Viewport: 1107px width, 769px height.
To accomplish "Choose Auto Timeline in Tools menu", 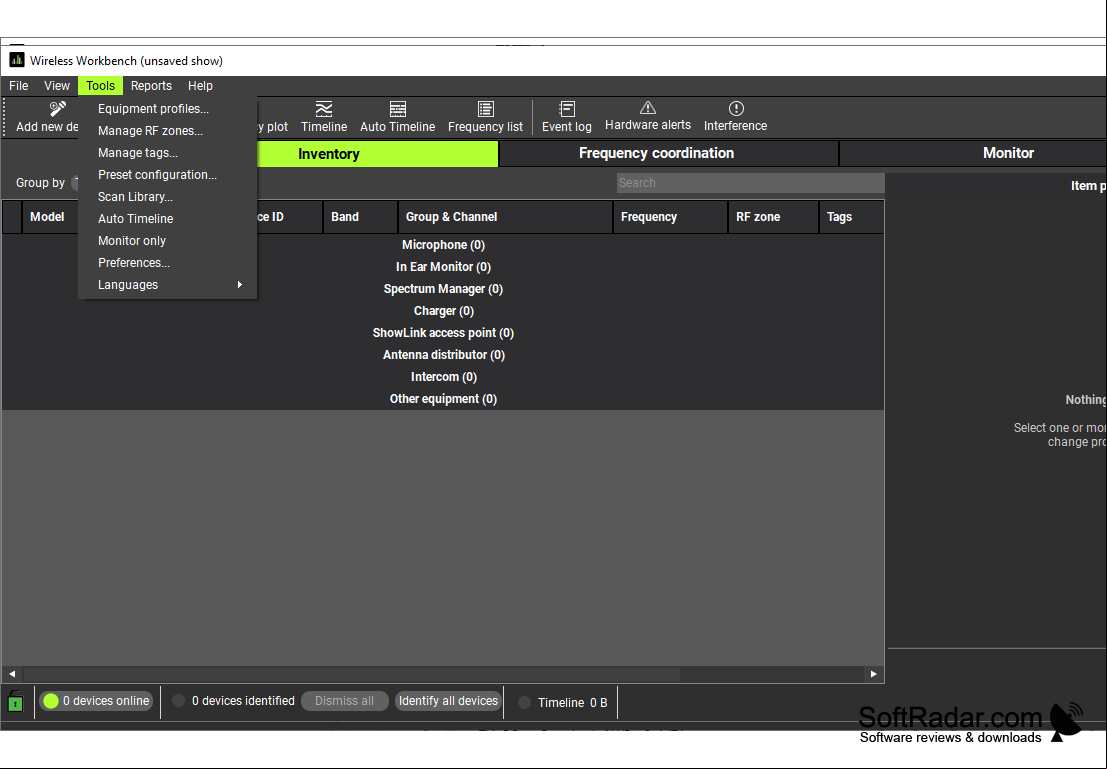I will click(167, 219).
